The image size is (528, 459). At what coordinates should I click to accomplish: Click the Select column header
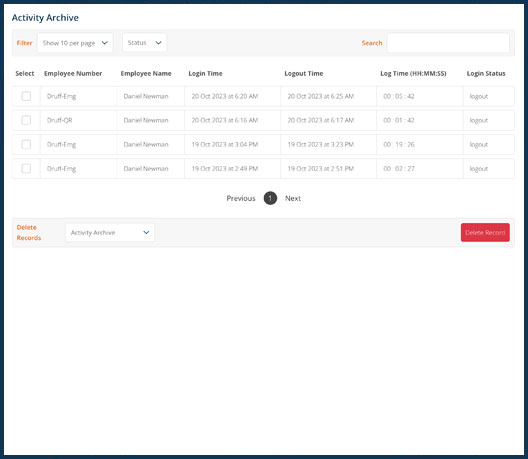(x=25, y=73)
